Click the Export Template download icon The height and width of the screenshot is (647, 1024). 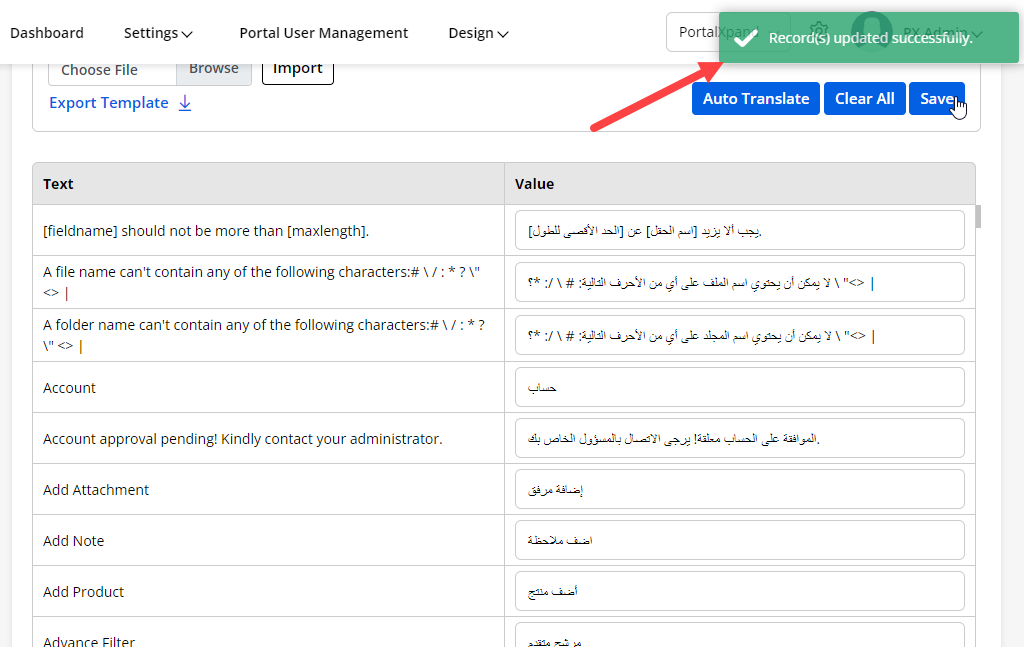pyautogui.click(x=185, y=103)
